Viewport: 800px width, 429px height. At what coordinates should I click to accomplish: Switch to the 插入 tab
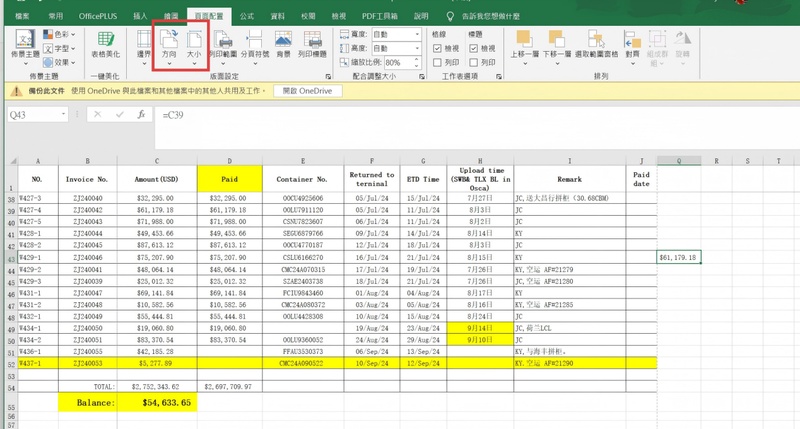pos(140,16)
